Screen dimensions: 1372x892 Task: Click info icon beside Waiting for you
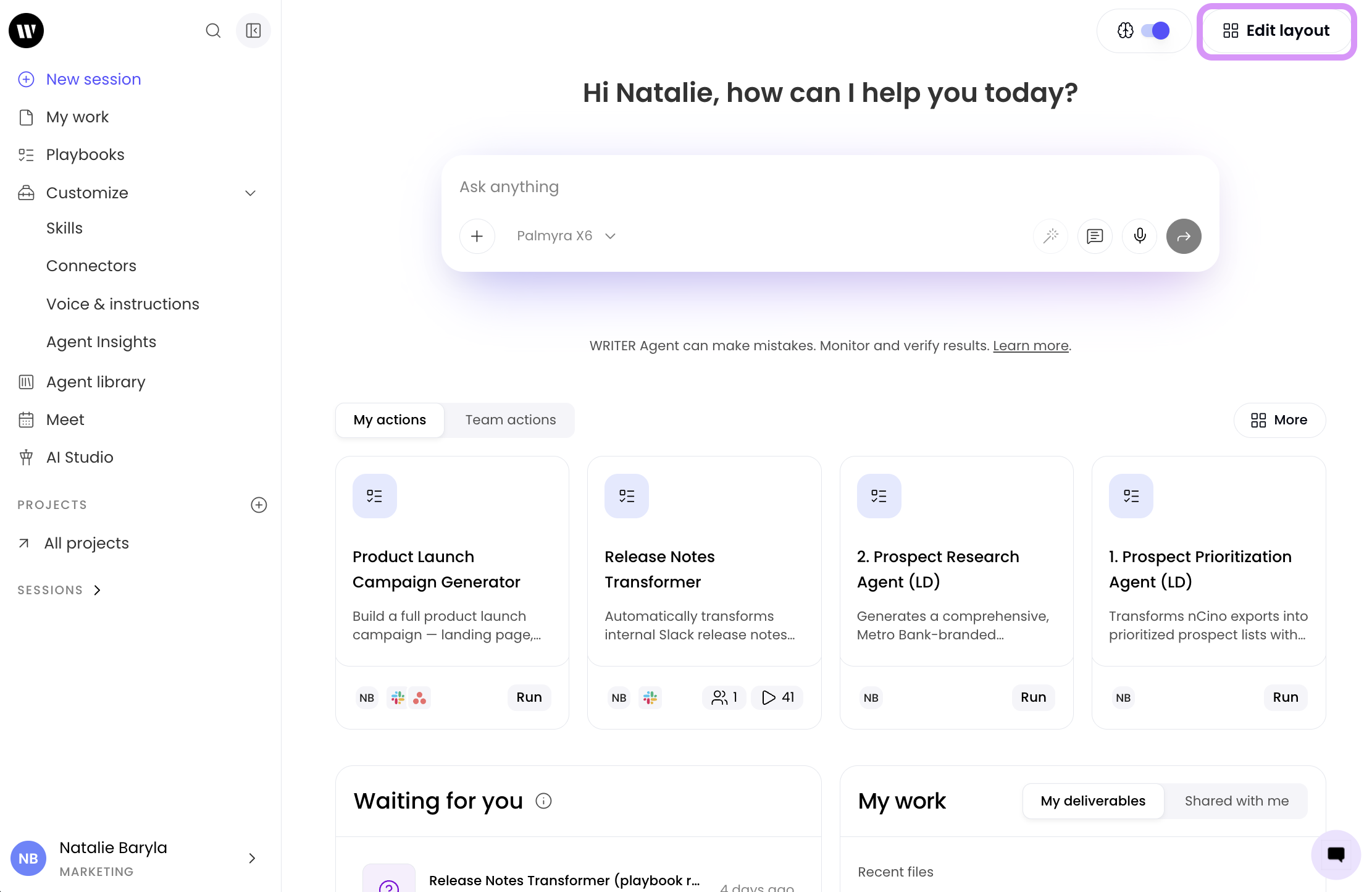click(x=543, y=801)
